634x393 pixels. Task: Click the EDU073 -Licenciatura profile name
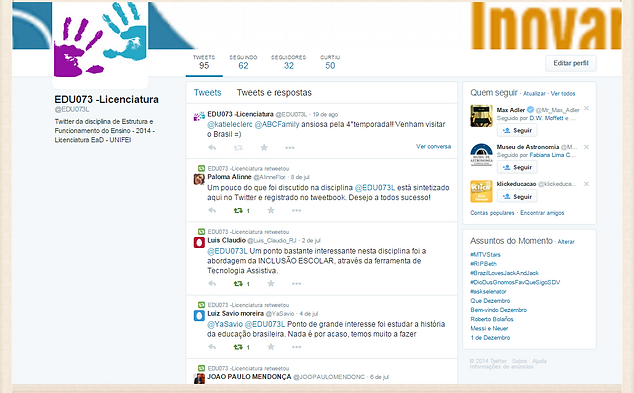tap(106, 99)
